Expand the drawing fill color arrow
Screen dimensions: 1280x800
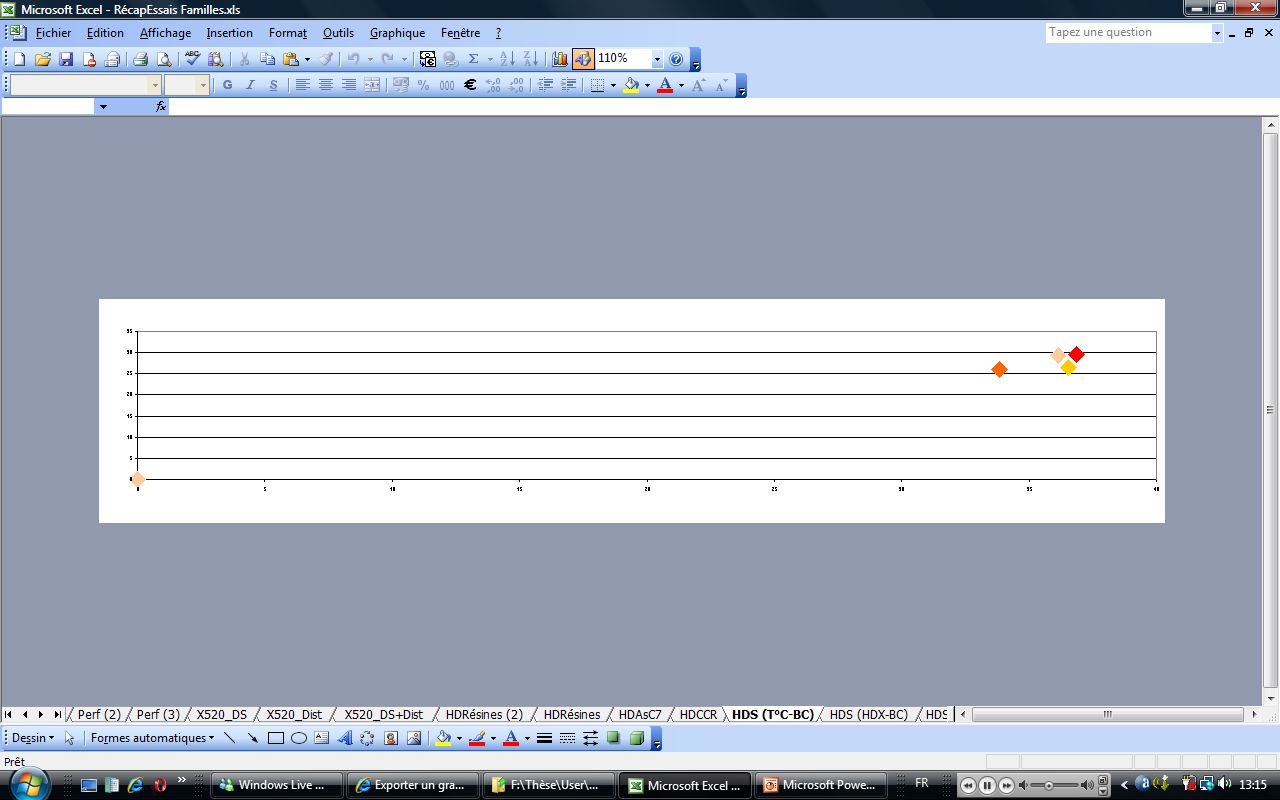click(459, 738)
